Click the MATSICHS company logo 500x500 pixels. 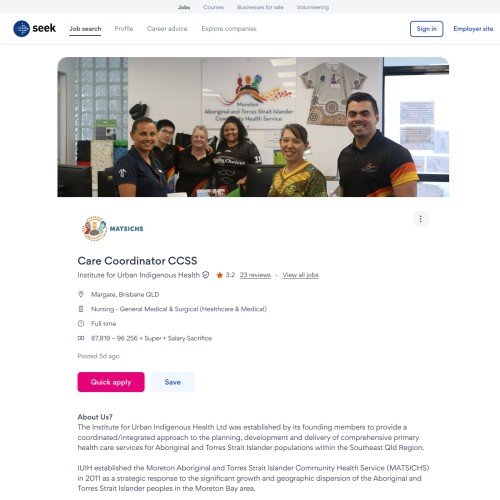113,228
